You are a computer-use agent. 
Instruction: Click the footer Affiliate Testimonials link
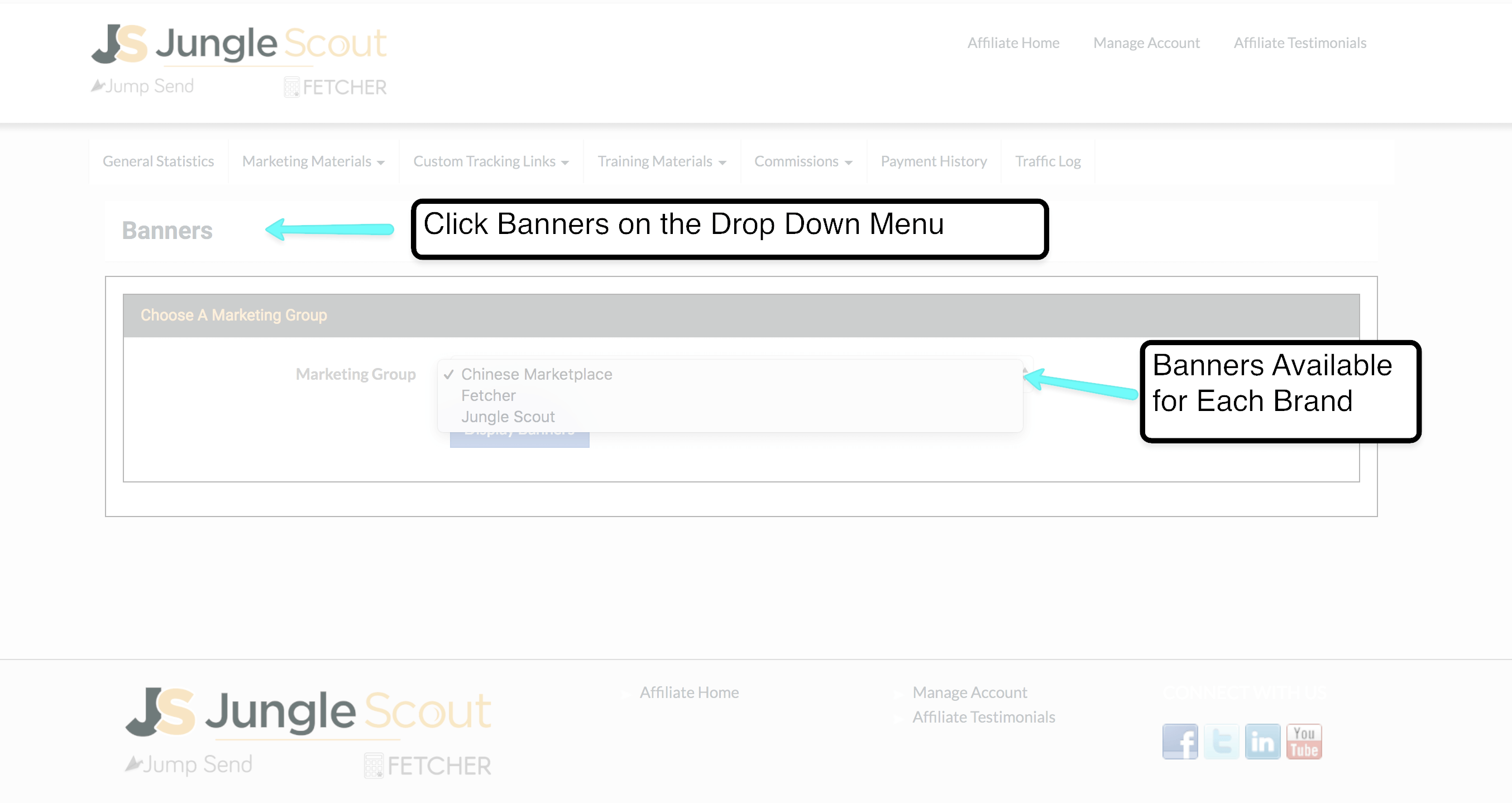click(984, 718)
